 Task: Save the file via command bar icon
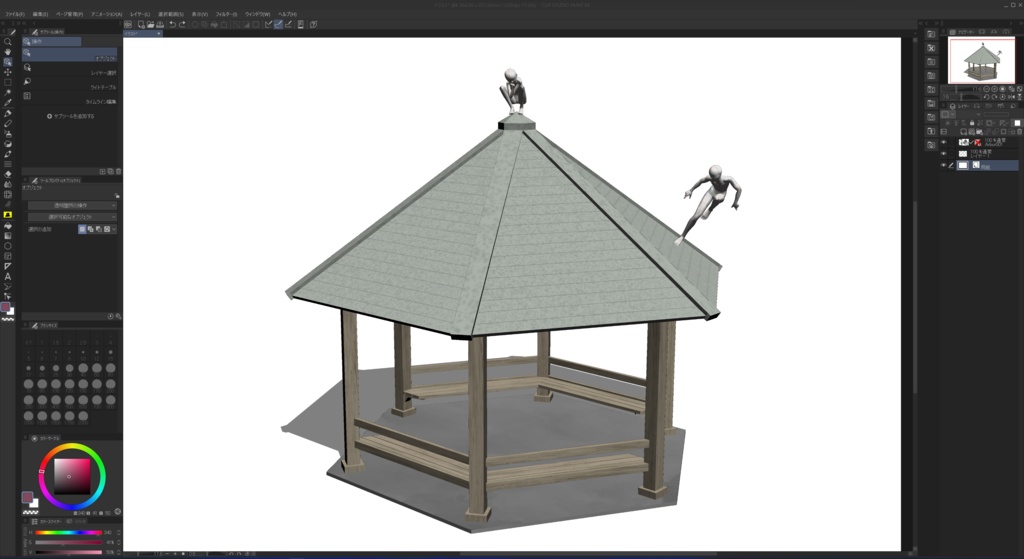point(160,25)
